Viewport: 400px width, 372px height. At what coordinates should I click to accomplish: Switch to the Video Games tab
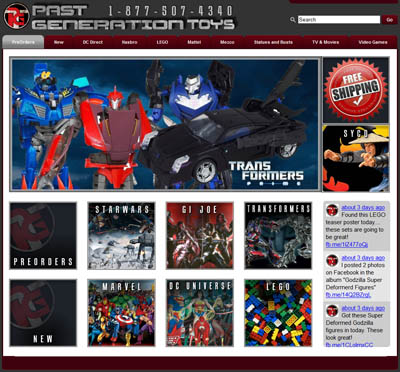pos(373,42)
